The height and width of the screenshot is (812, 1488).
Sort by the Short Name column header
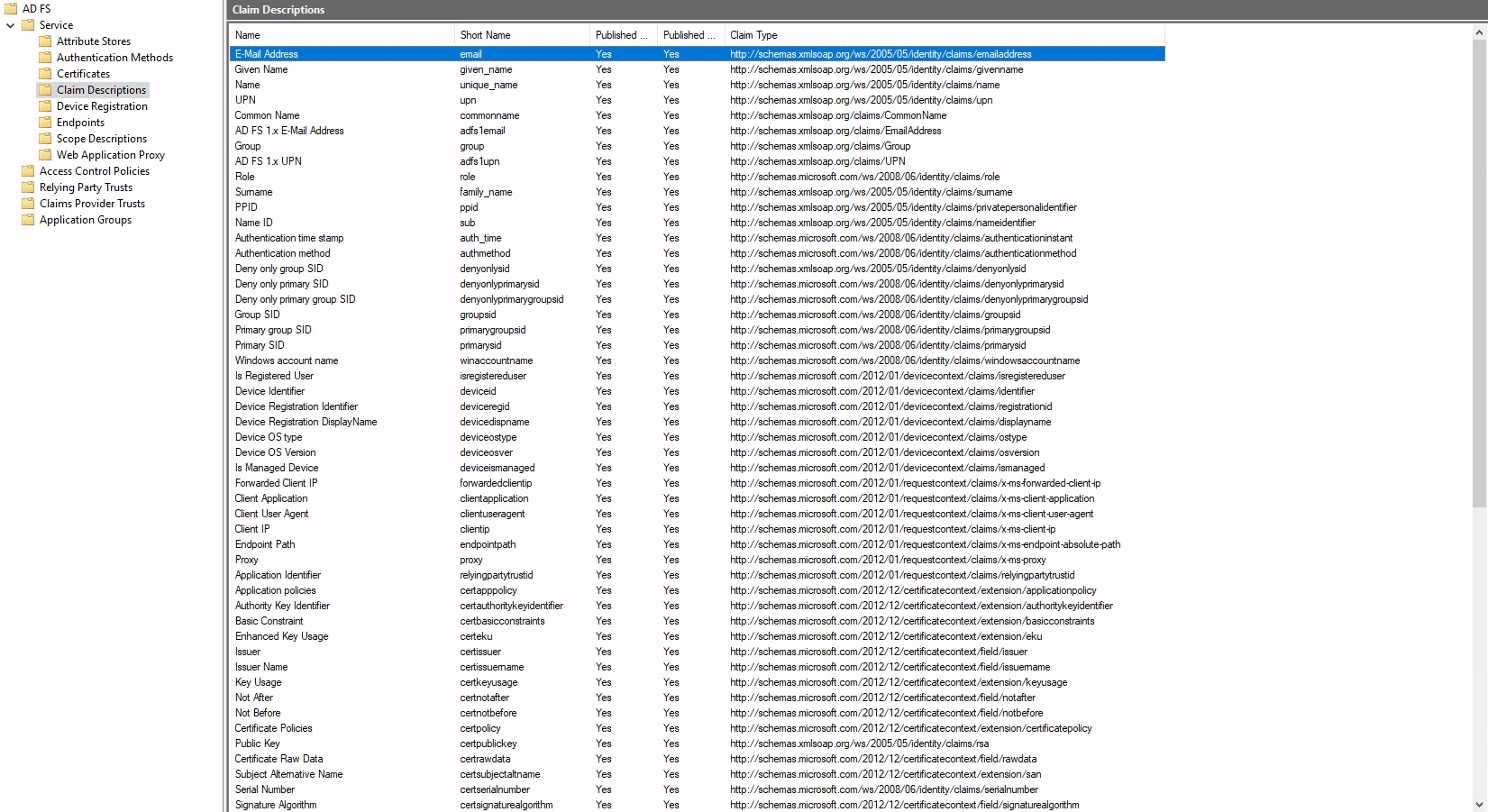[x=522, y=35]
